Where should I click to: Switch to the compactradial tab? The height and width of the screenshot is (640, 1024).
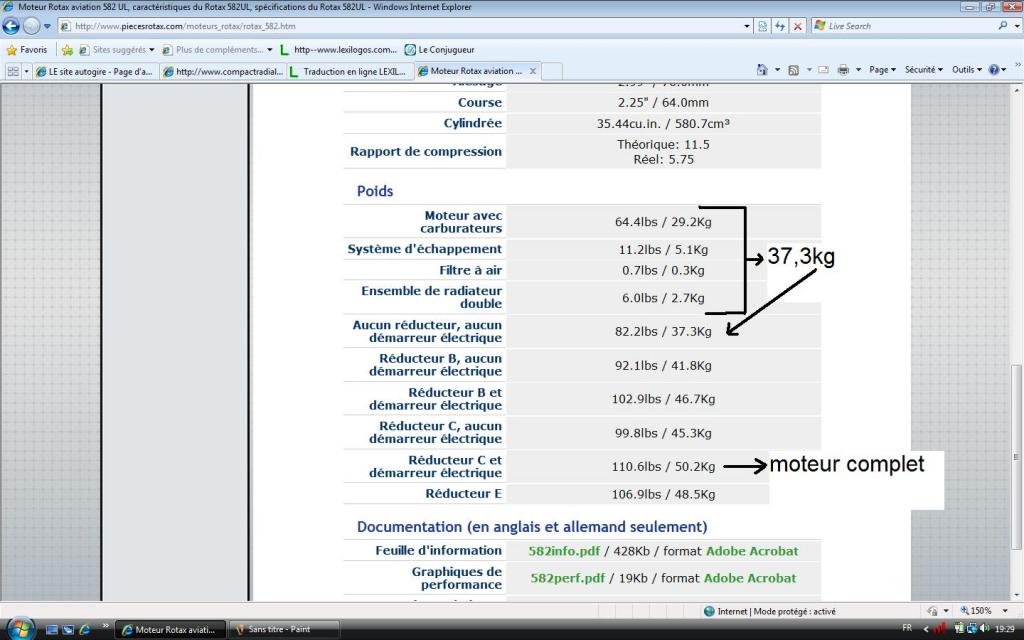click(223, 71)
